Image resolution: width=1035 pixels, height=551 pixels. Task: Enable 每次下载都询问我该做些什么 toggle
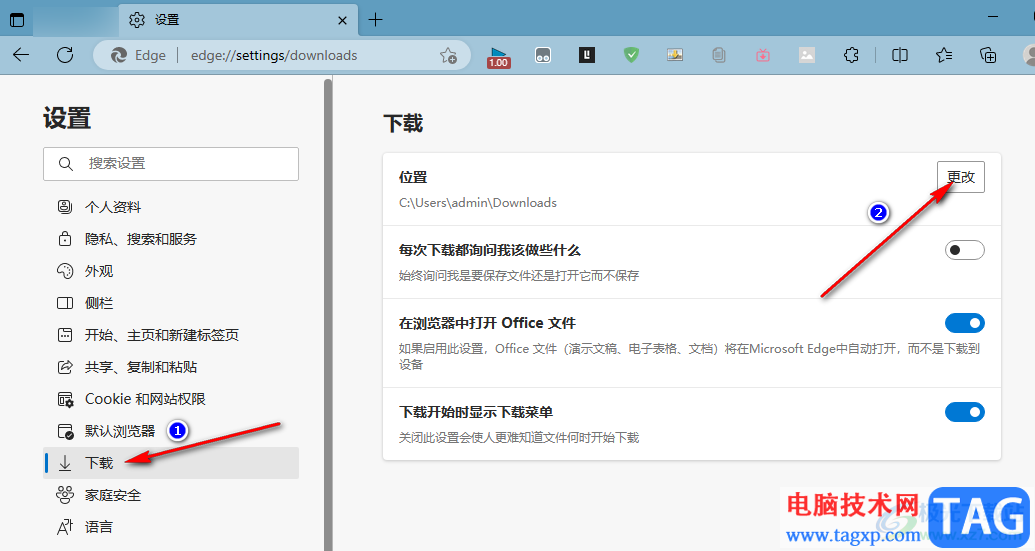[x=964, y=250]
